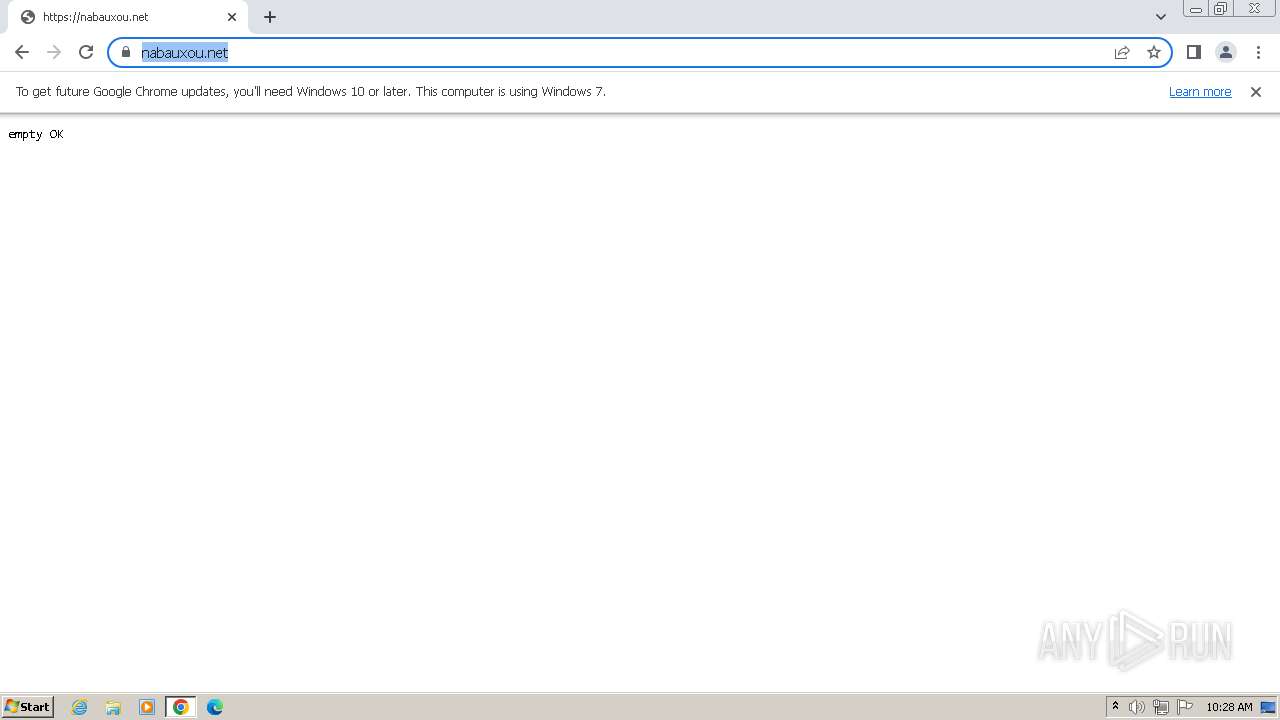Open the Chrome profile menu
The height and width of the screenshot is (720, 1280).
tap(1226, 52)
